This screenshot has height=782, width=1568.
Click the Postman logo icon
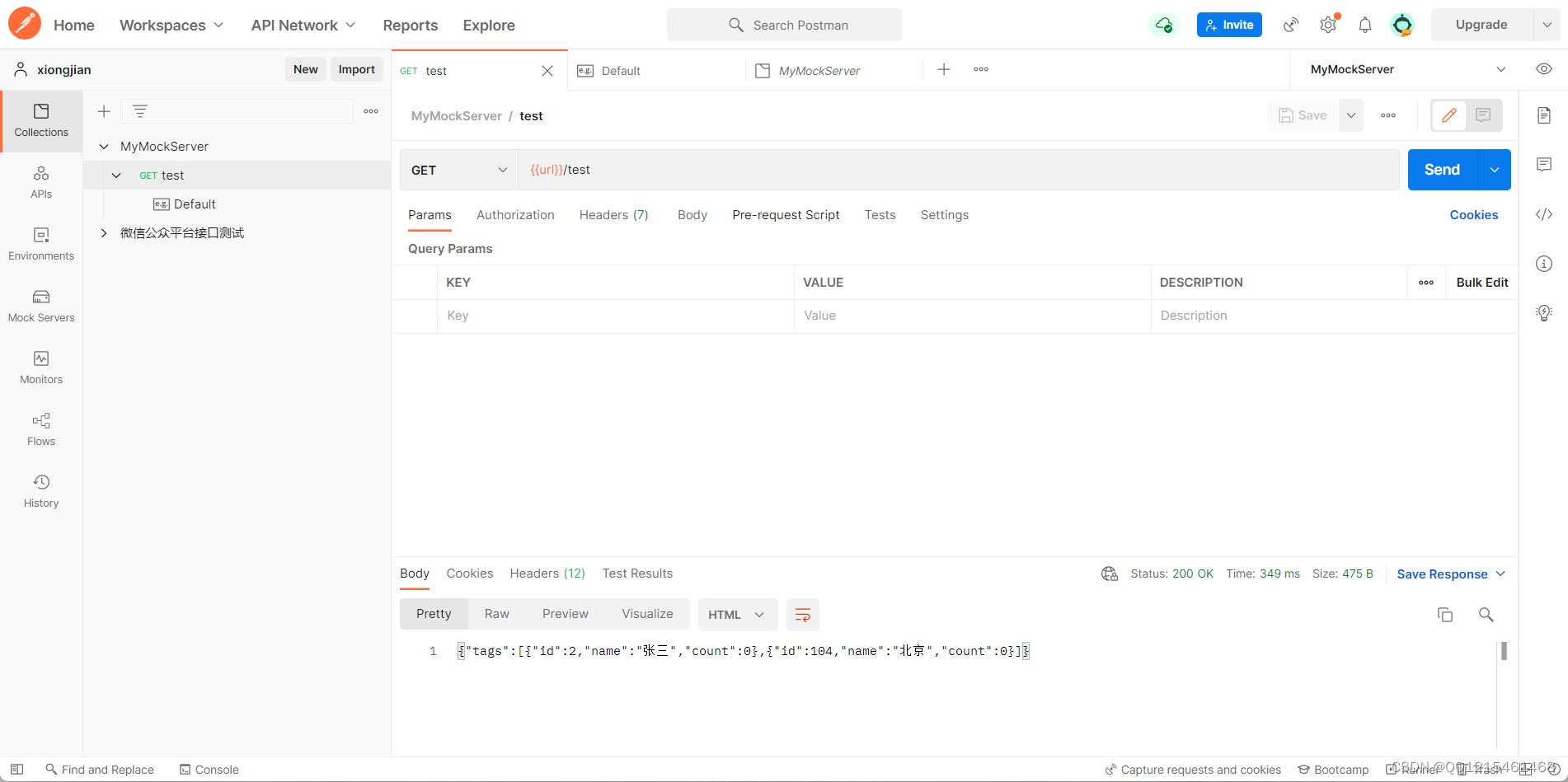[x=25, y=24]
